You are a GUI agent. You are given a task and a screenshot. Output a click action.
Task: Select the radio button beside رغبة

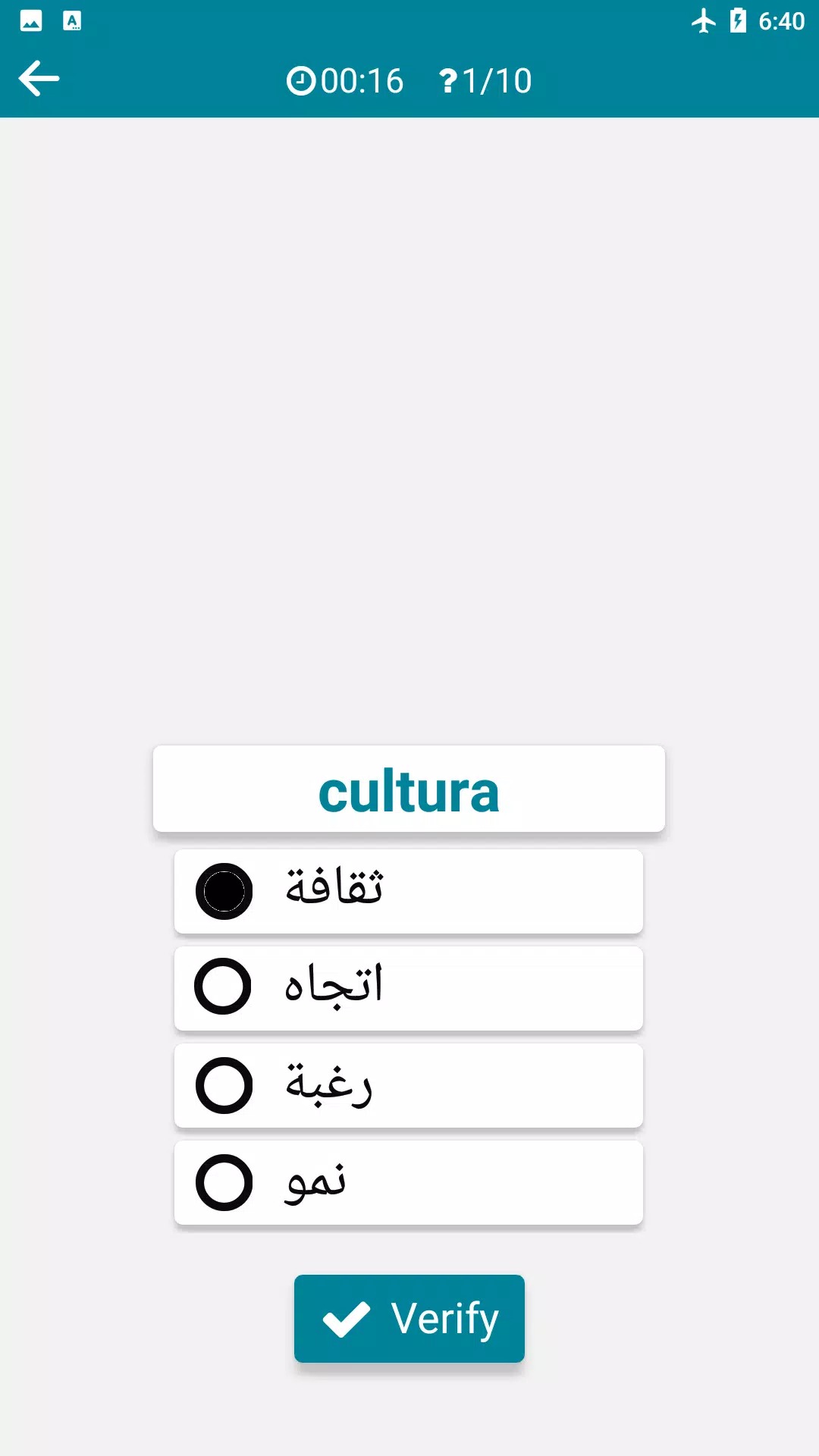(x=224, y=1085)
